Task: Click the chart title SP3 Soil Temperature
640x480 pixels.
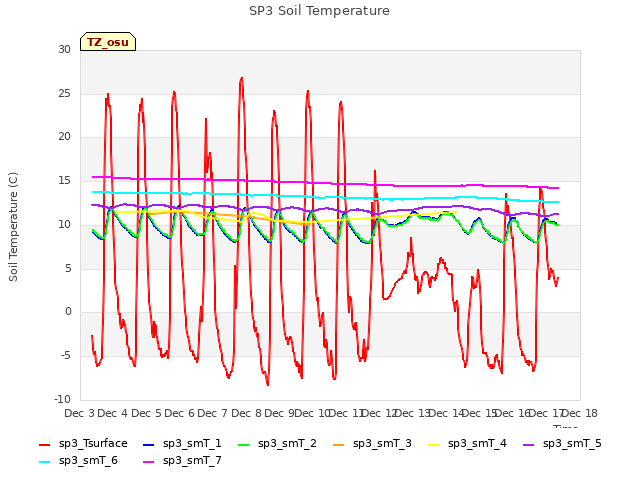Action: [x=319, y=11]
